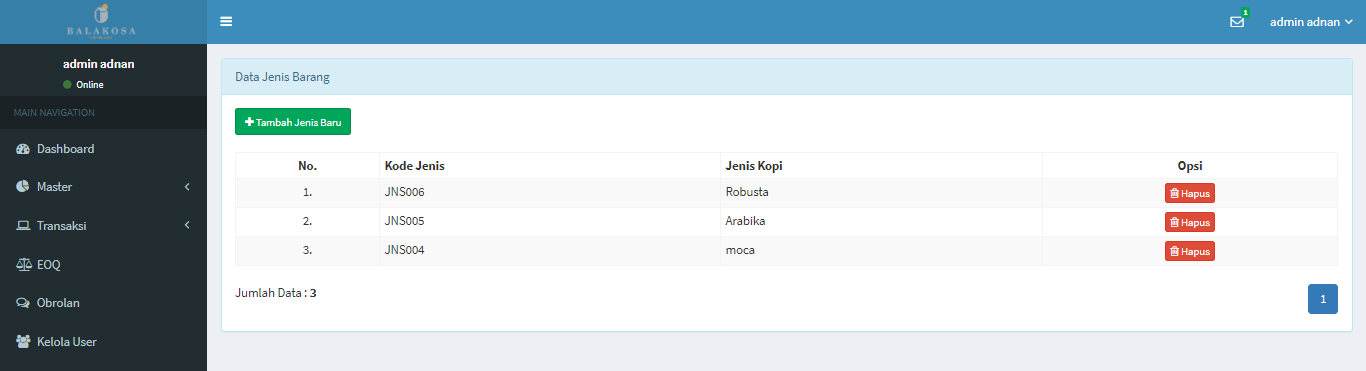This screenshot has width=1366, height=371.
Task: Click the Kode Jenis column header
Action: point(414,165)
